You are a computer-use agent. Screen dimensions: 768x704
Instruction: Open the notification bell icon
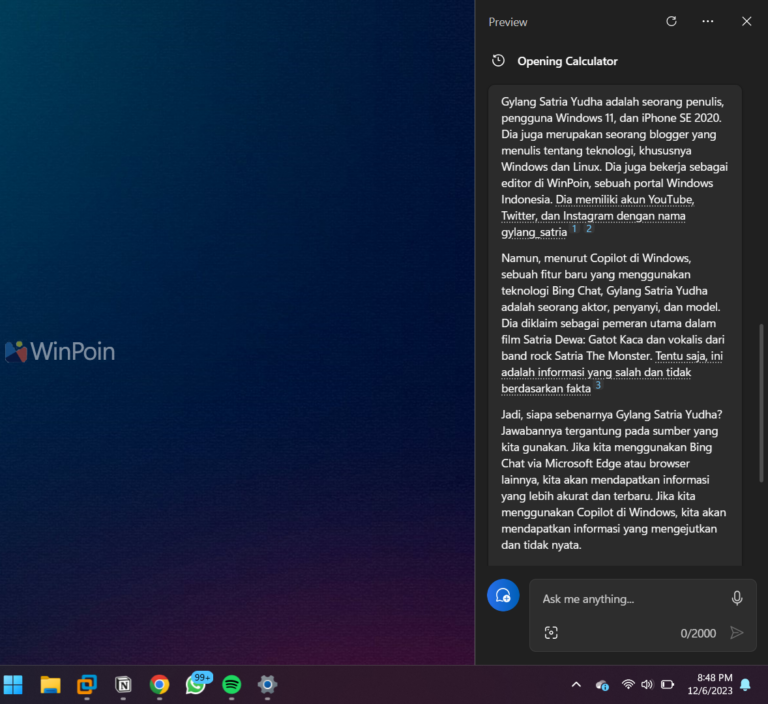745,684
